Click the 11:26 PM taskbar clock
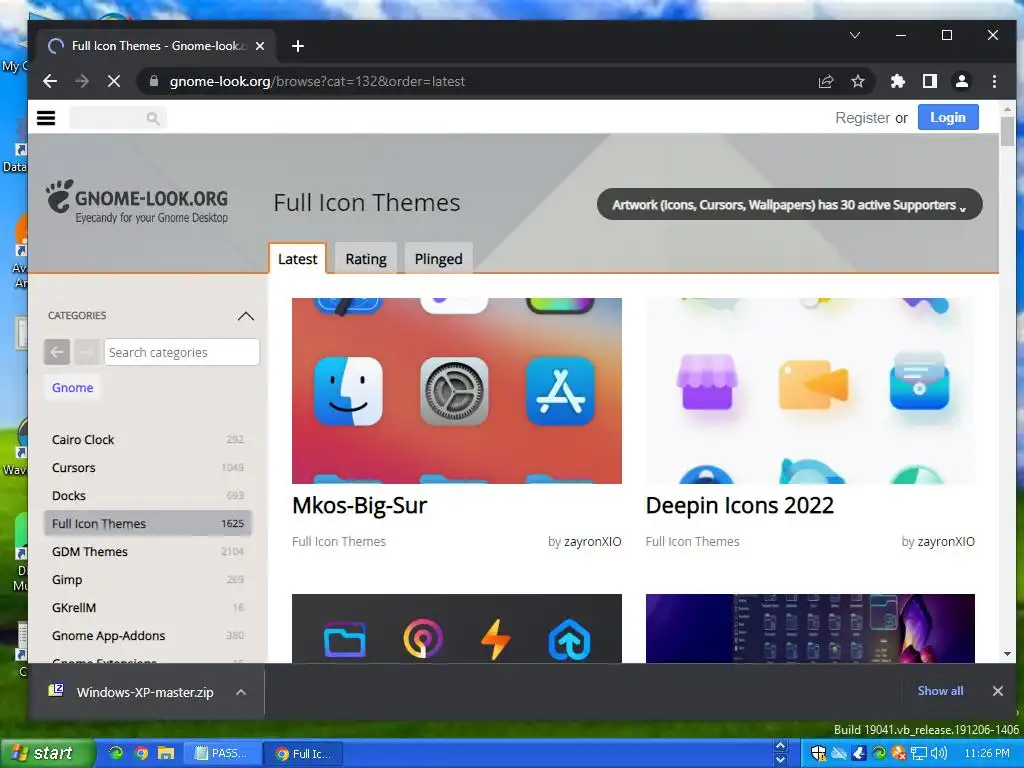1024x768 pixels. (x=987, y=753)
